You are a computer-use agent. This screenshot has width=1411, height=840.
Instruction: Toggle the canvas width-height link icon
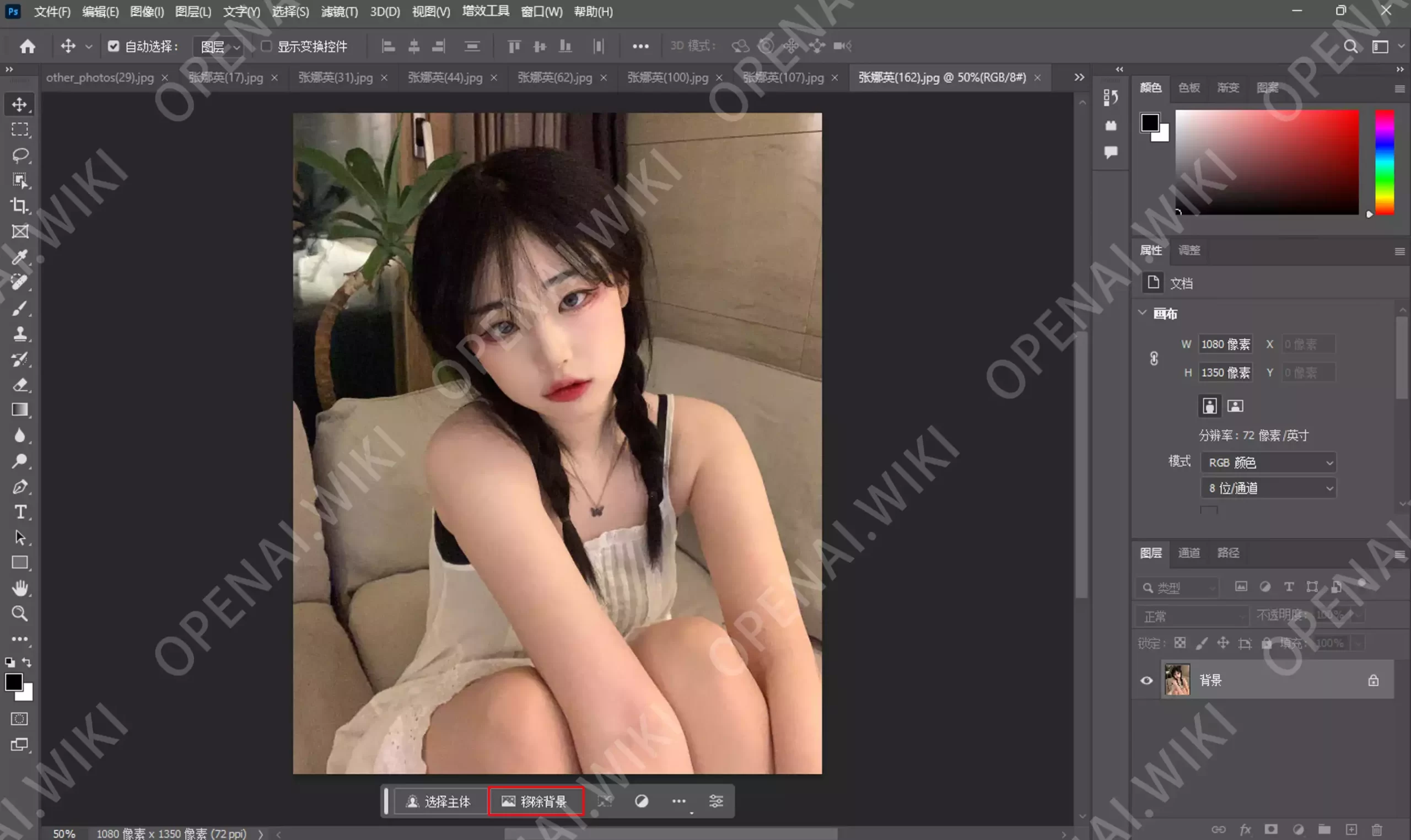click(x=1154, y=358)
